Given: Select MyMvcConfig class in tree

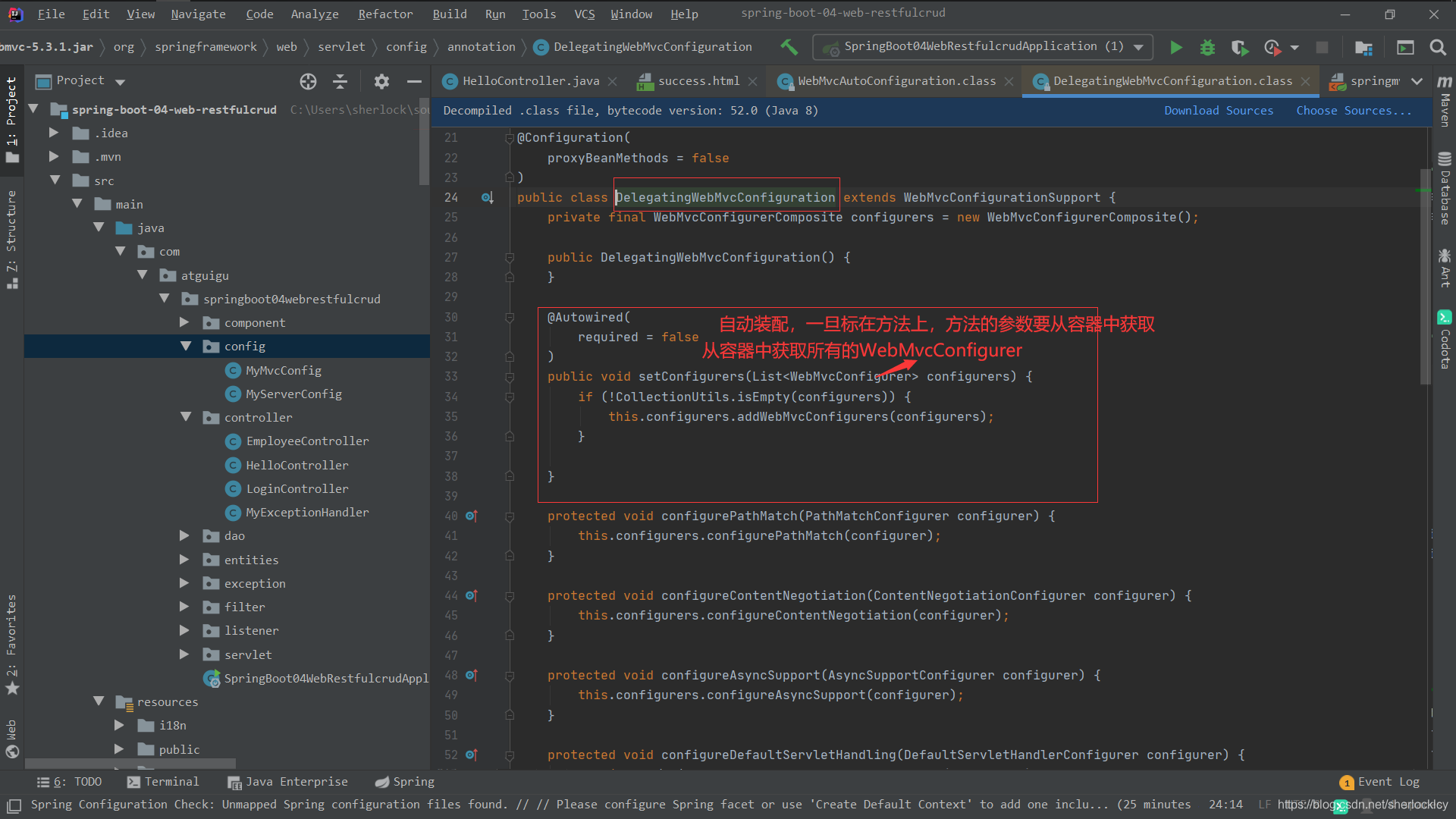Looking at the screenshot, I should point(283,370).
